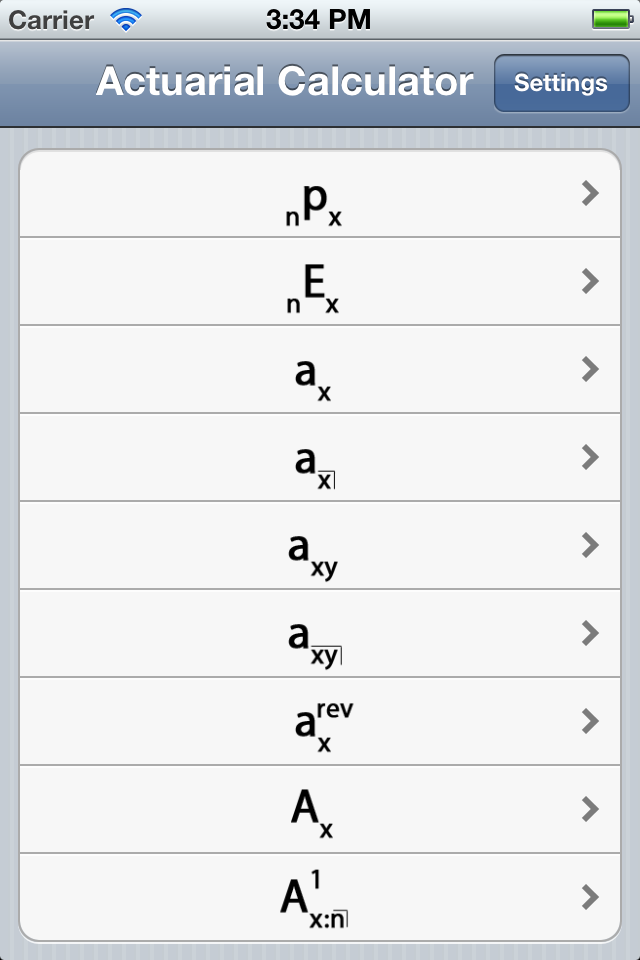Tap the chevron on the a-x row

click(x=590, y=370)
